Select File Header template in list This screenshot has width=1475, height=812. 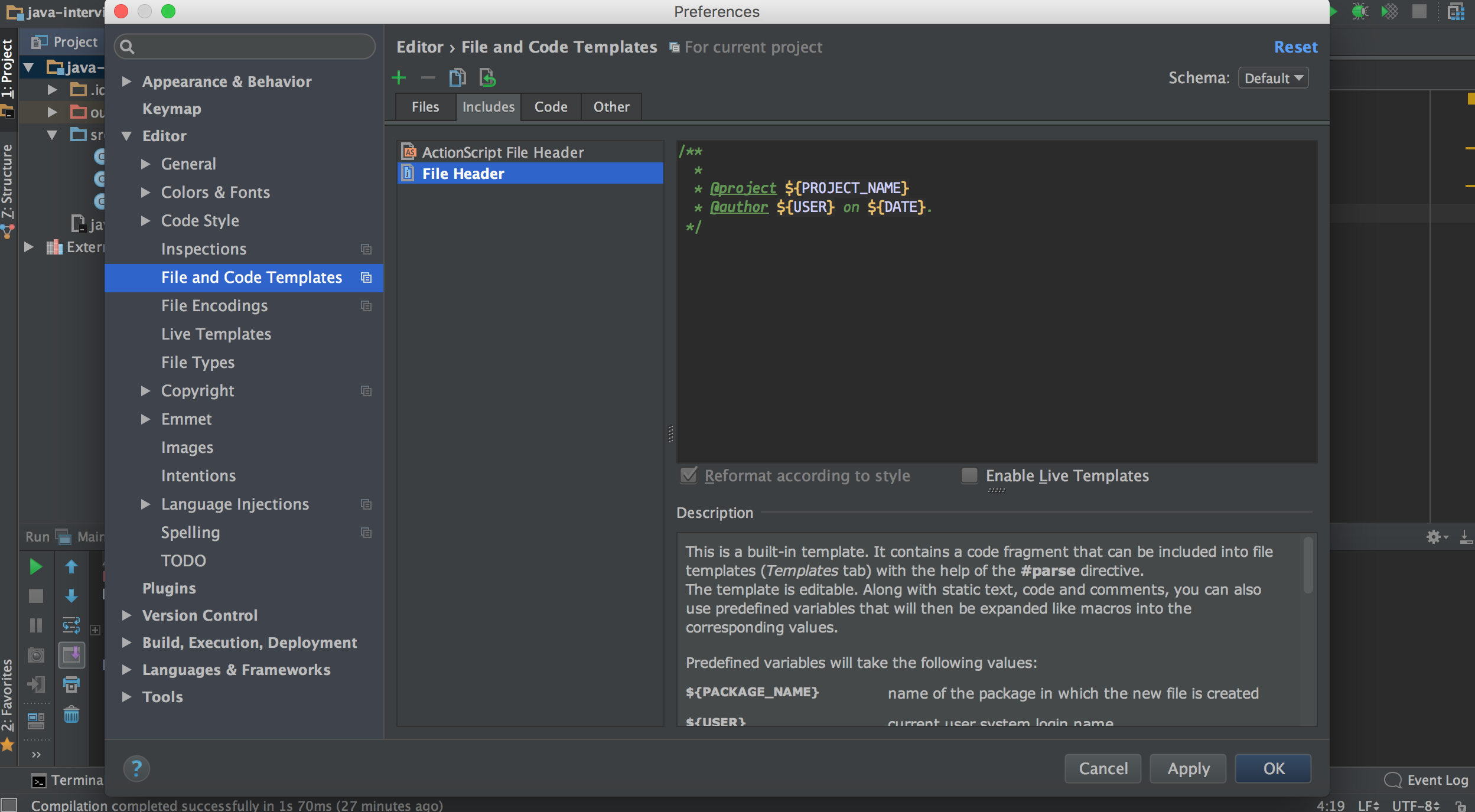coord(530,173)
